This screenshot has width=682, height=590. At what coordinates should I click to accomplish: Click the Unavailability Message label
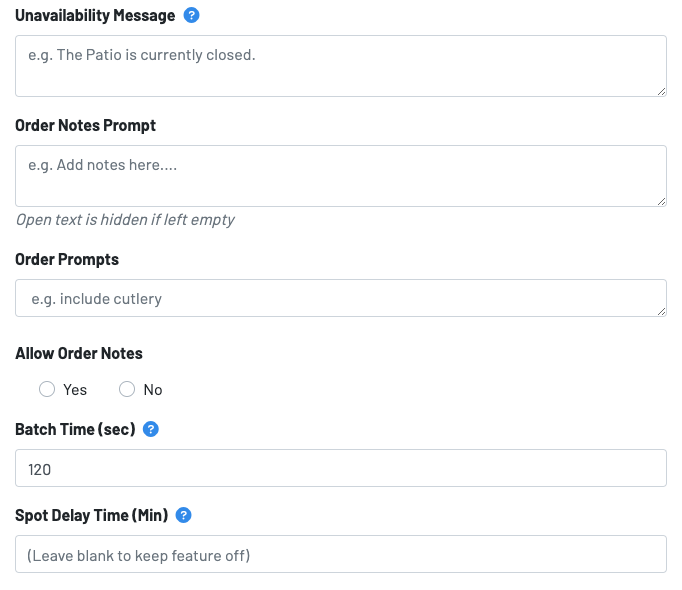pyautogui.click(x=95, y=16)
